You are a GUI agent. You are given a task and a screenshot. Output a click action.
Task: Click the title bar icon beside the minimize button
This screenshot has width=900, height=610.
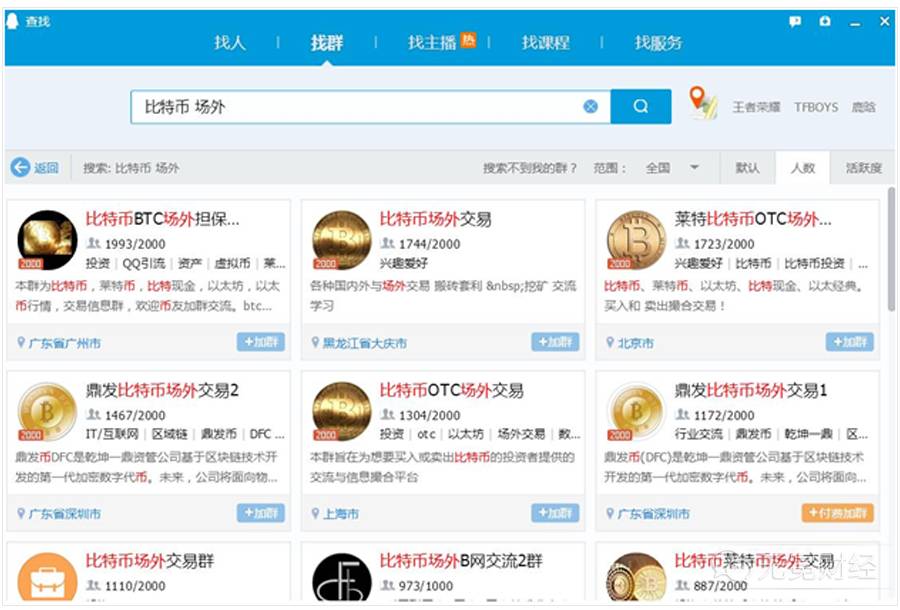pos(825,21)
